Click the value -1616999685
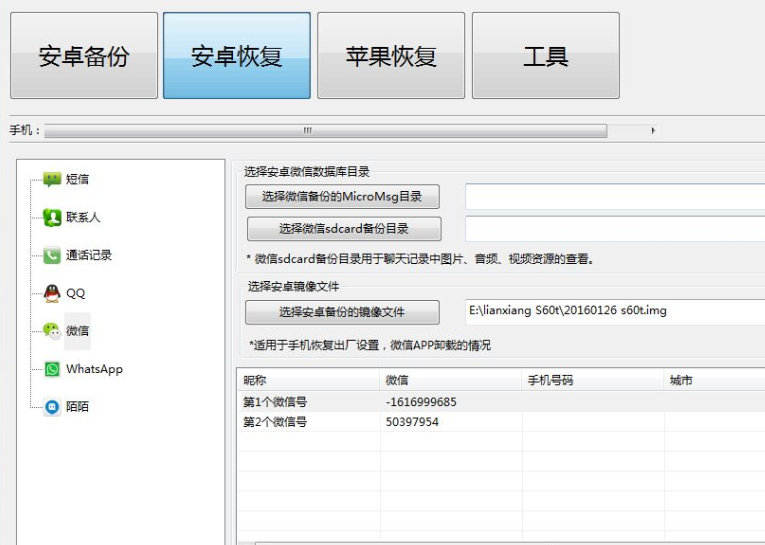 point(421,402)
